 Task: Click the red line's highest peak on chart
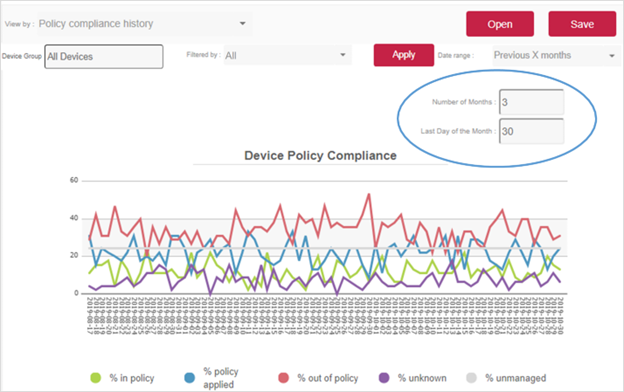pyautogui.click(x=369, y=194)
